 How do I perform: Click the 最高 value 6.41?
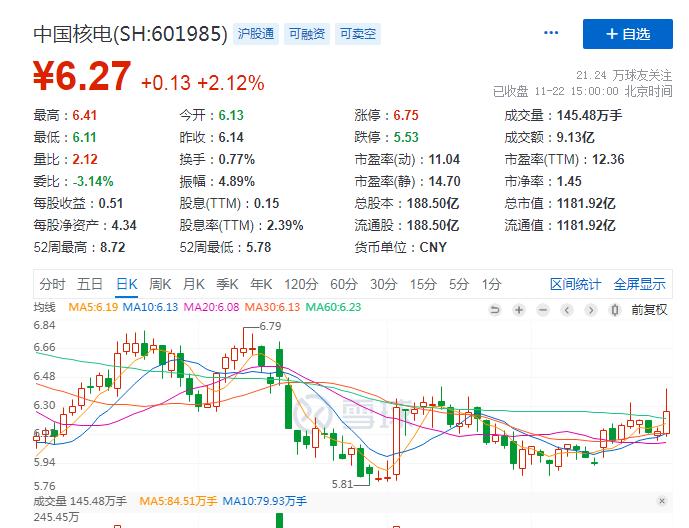click(x=84, y=116)
